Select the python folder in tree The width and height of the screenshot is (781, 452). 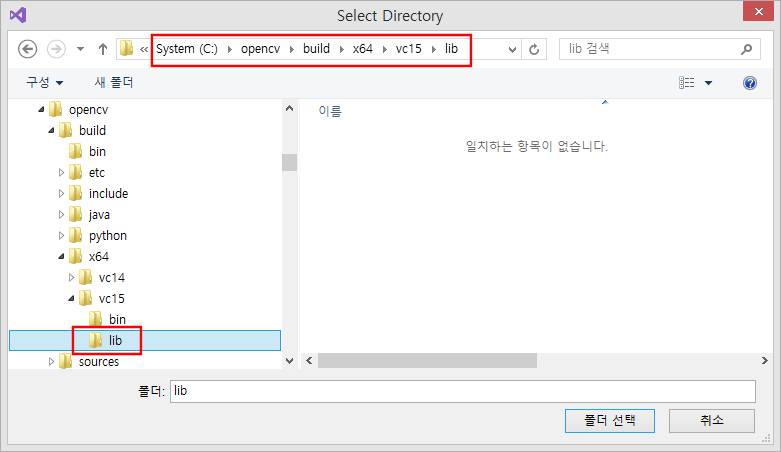[107, 236]
